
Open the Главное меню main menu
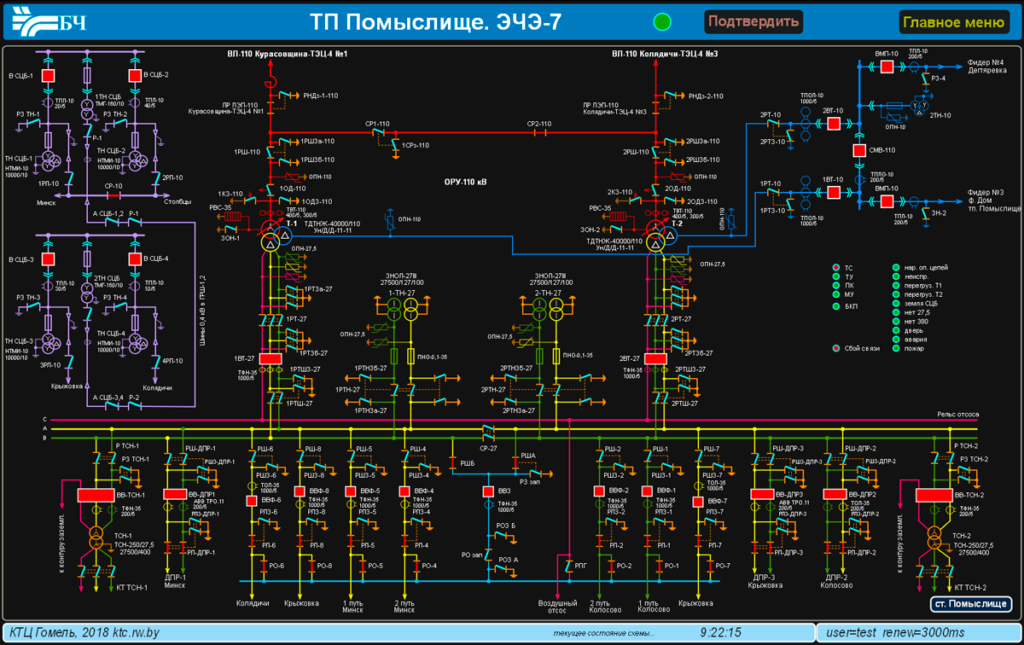(952, 22)
